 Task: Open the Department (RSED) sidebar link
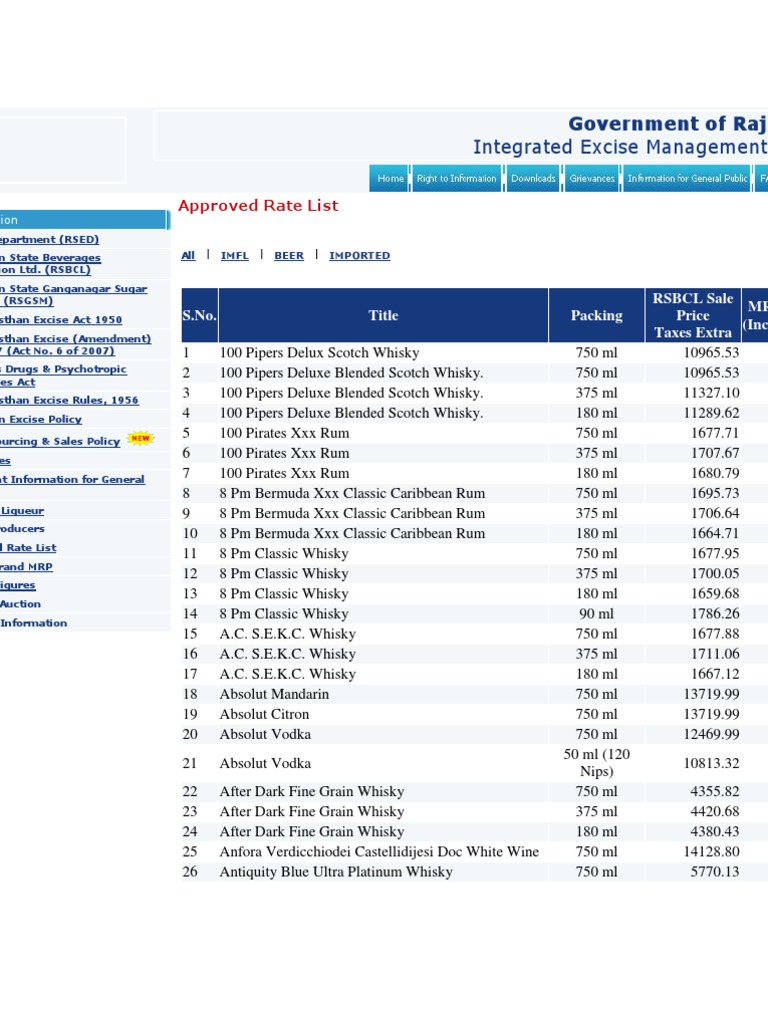click(49, 240)
